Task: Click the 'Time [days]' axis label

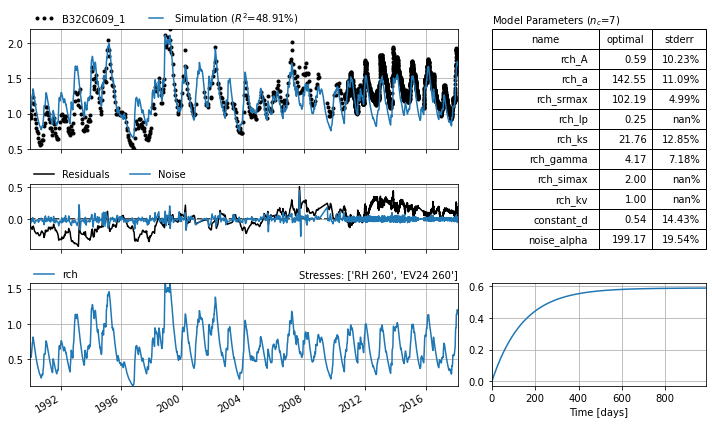Action: coord(599,412)
